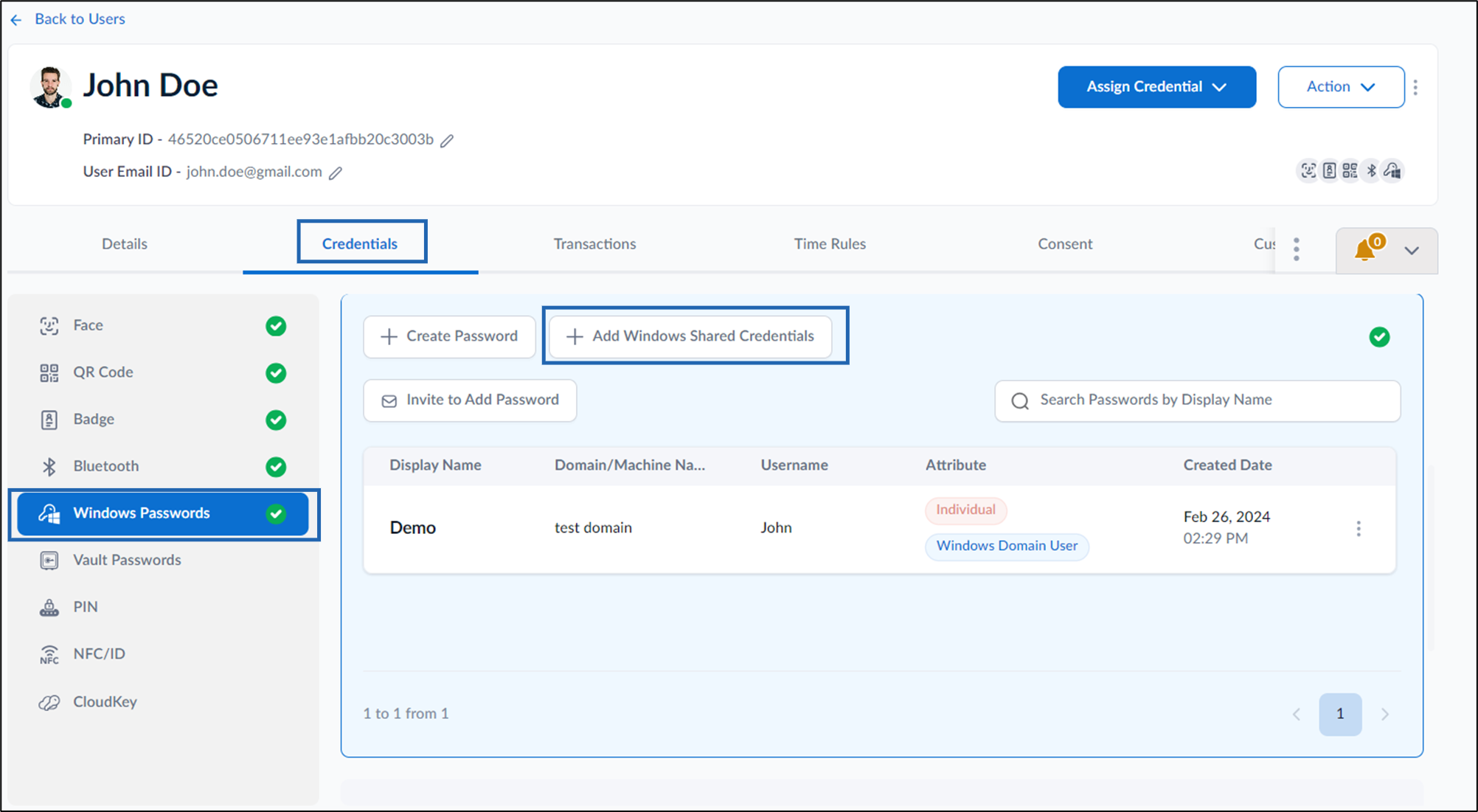Open the Time Rules tab
Image resolution: width=1478 pixels, height=812 pixels.
click(830, 243)
